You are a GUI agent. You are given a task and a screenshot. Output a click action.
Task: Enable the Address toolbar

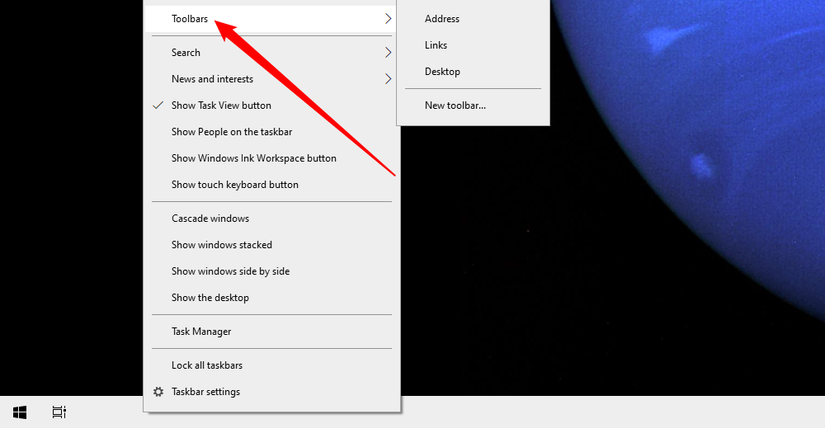point(473,19)
